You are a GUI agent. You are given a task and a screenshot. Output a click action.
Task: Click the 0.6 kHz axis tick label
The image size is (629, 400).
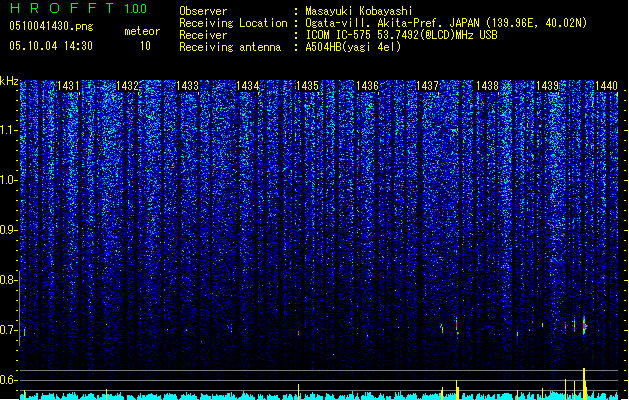coord(8,380)
